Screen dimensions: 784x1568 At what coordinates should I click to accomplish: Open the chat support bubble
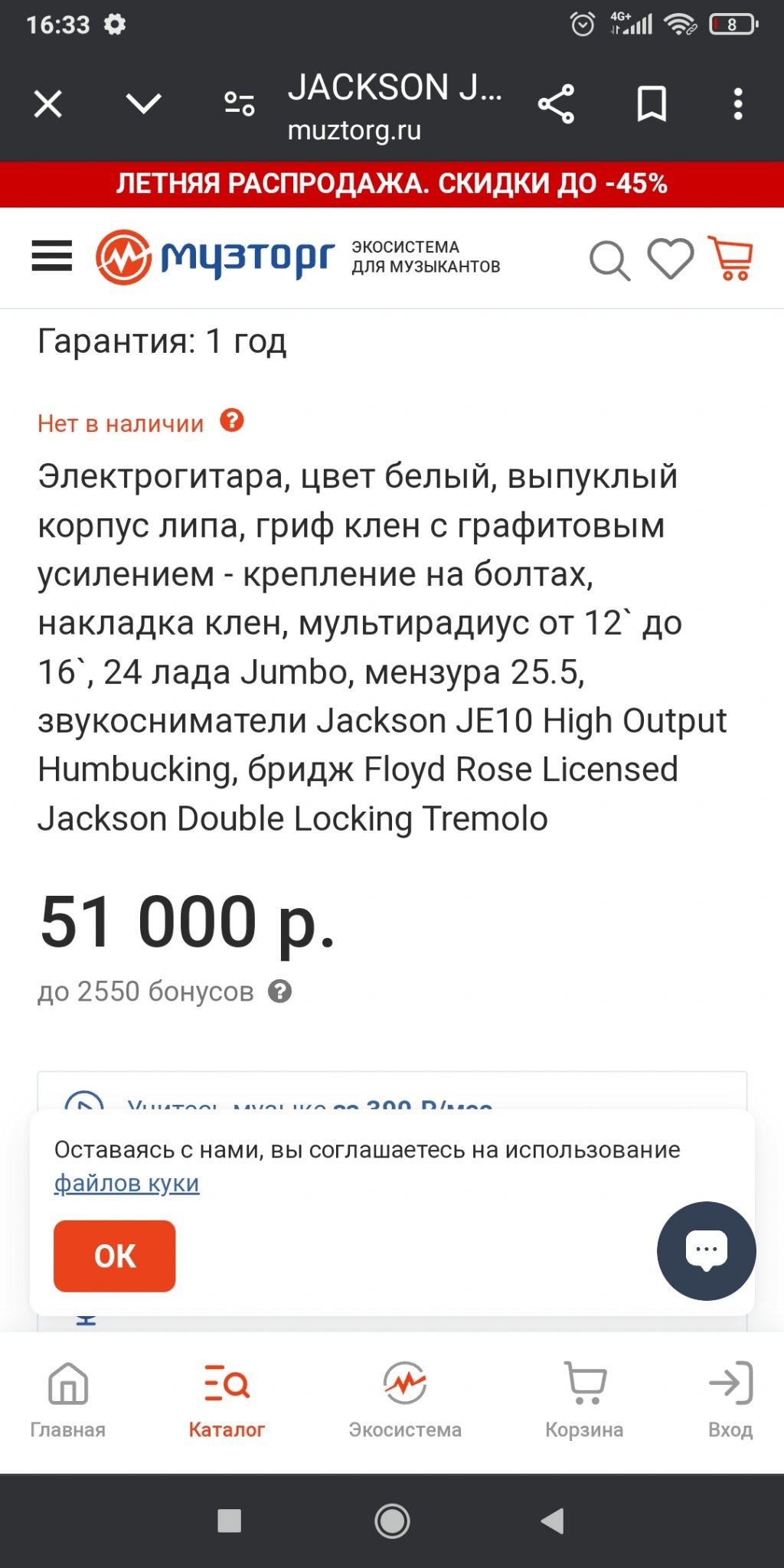tap(706, 1250)
